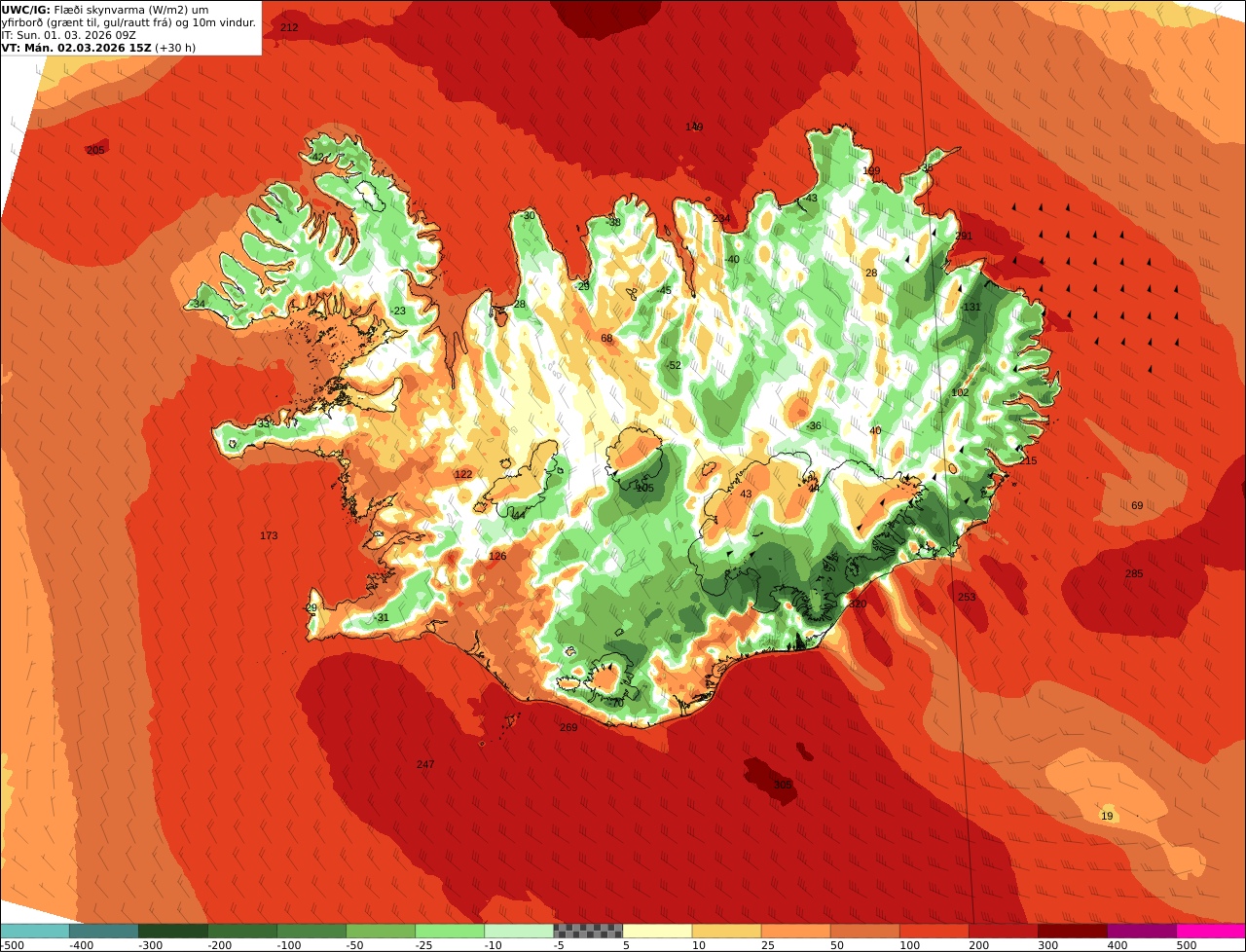Click the map value '-45'
Image resolution: width=1246 pixels, height=952 pixels.
click(664, 291)
